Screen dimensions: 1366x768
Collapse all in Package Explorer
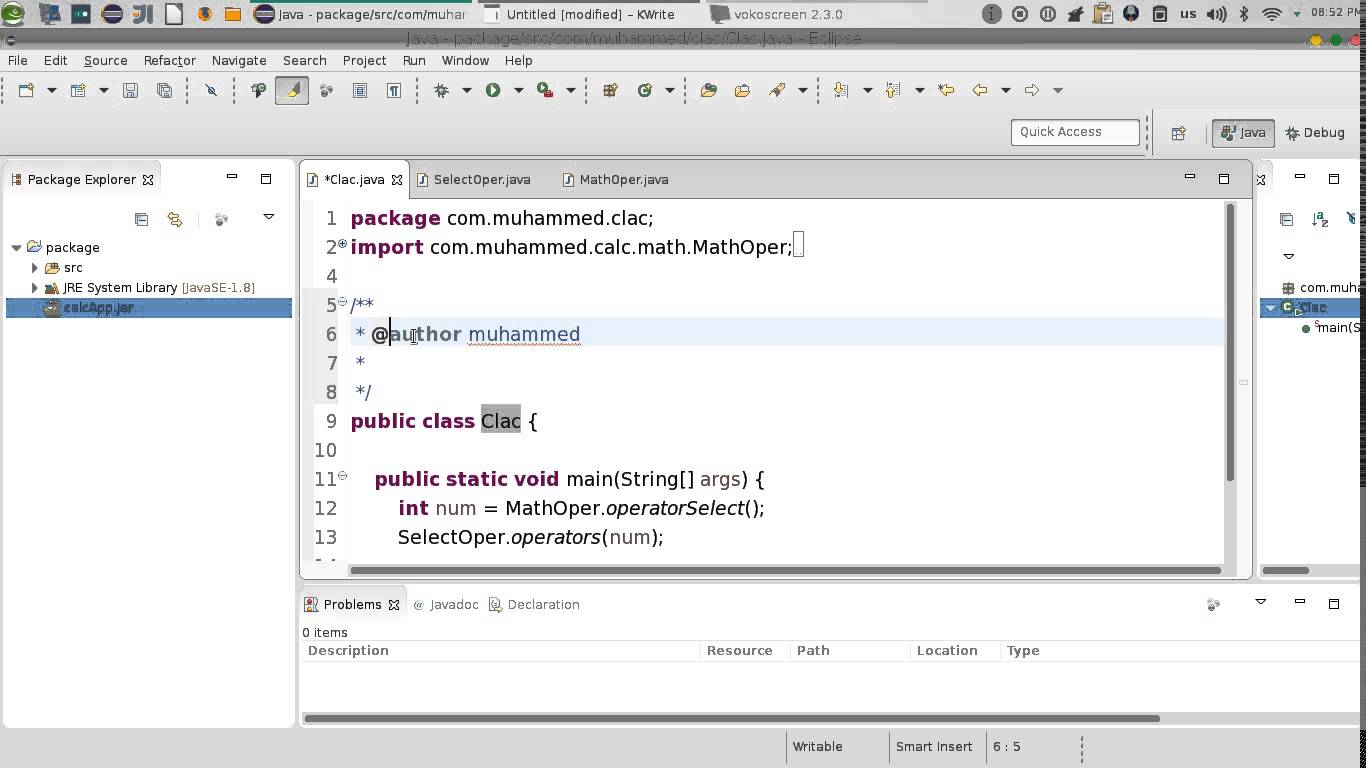point(141,219)
